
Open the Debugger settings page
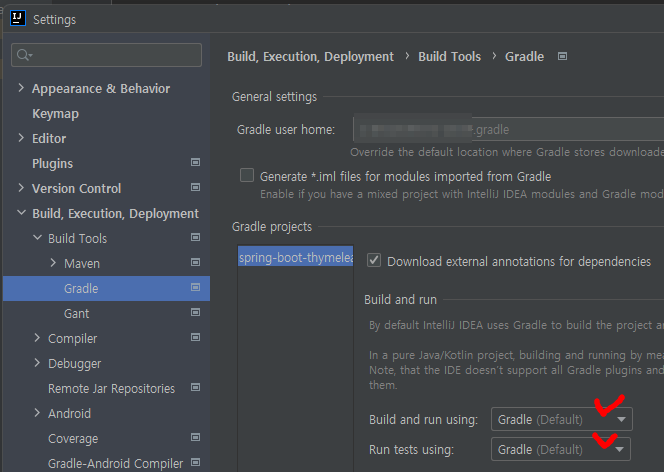click(75, 364)
